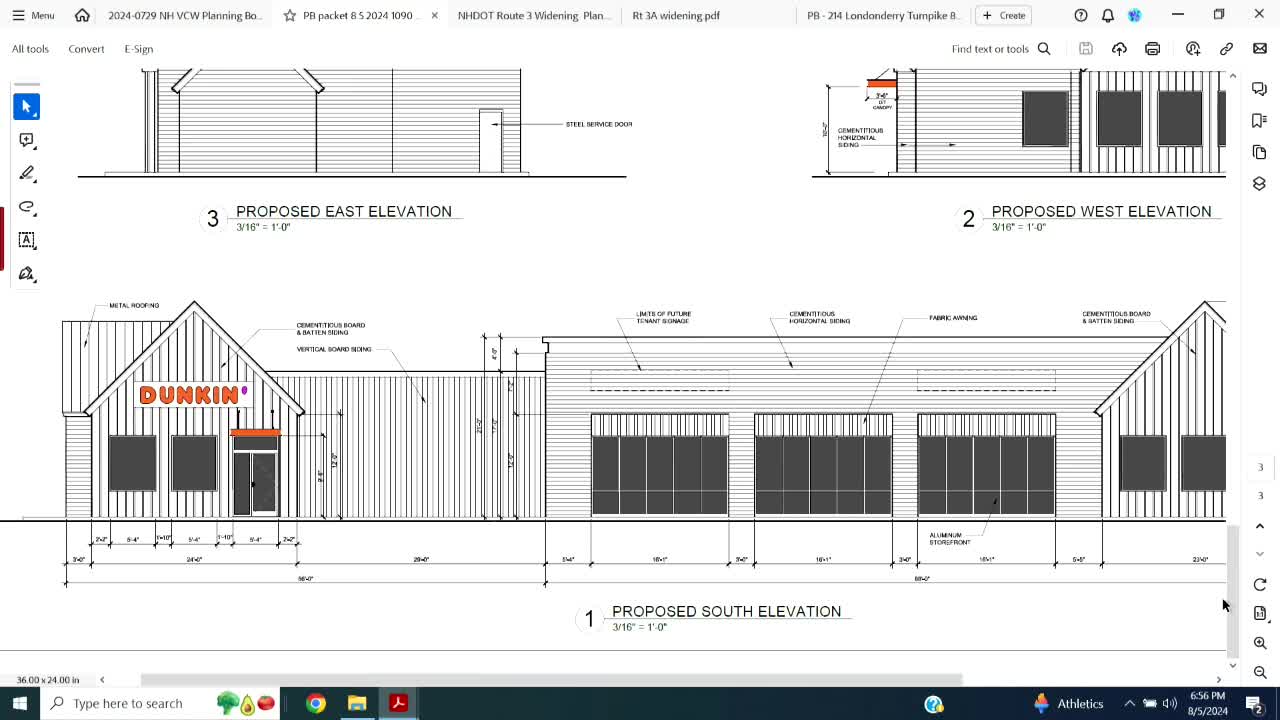The height and width of the screenshot is (720, 1280).
Task: Click the Create button
Action: pos(1003,15)
